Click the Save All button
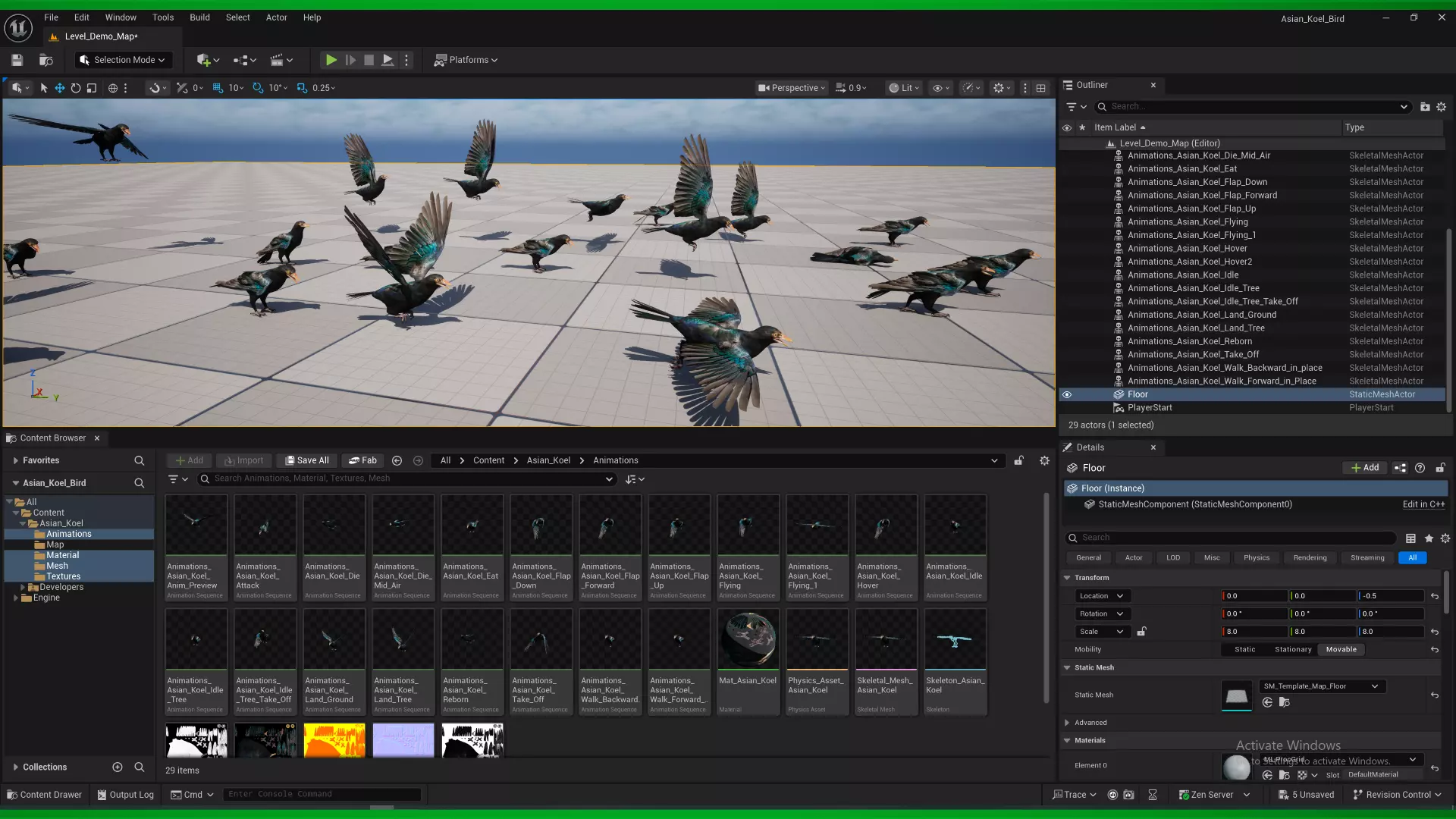This screenshot has height=819, width=1456. pos(306,460)
